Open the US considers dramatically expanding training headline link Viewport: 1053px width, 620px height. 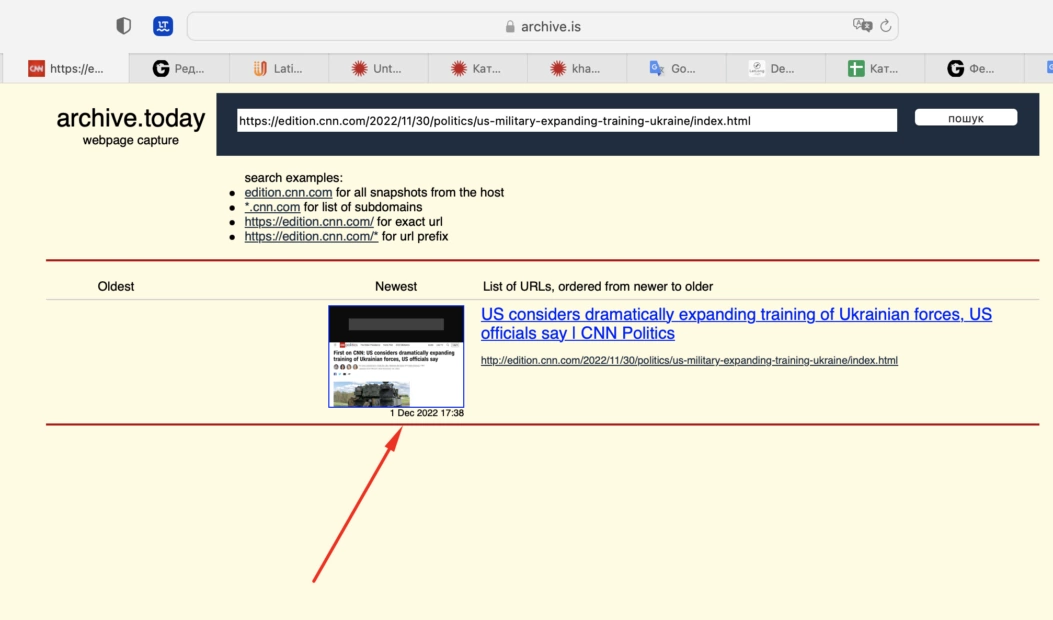click(736, 324)
